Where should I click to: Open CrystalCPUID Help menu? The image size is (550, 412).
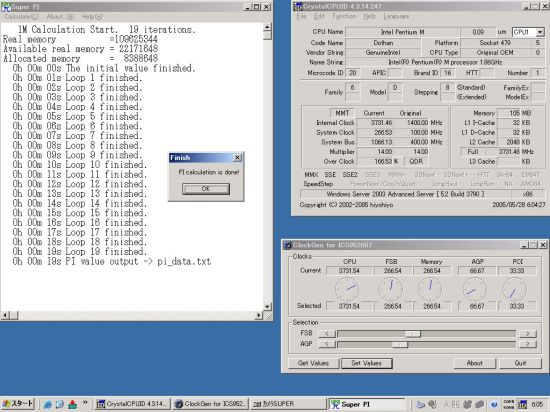(369, 16)
